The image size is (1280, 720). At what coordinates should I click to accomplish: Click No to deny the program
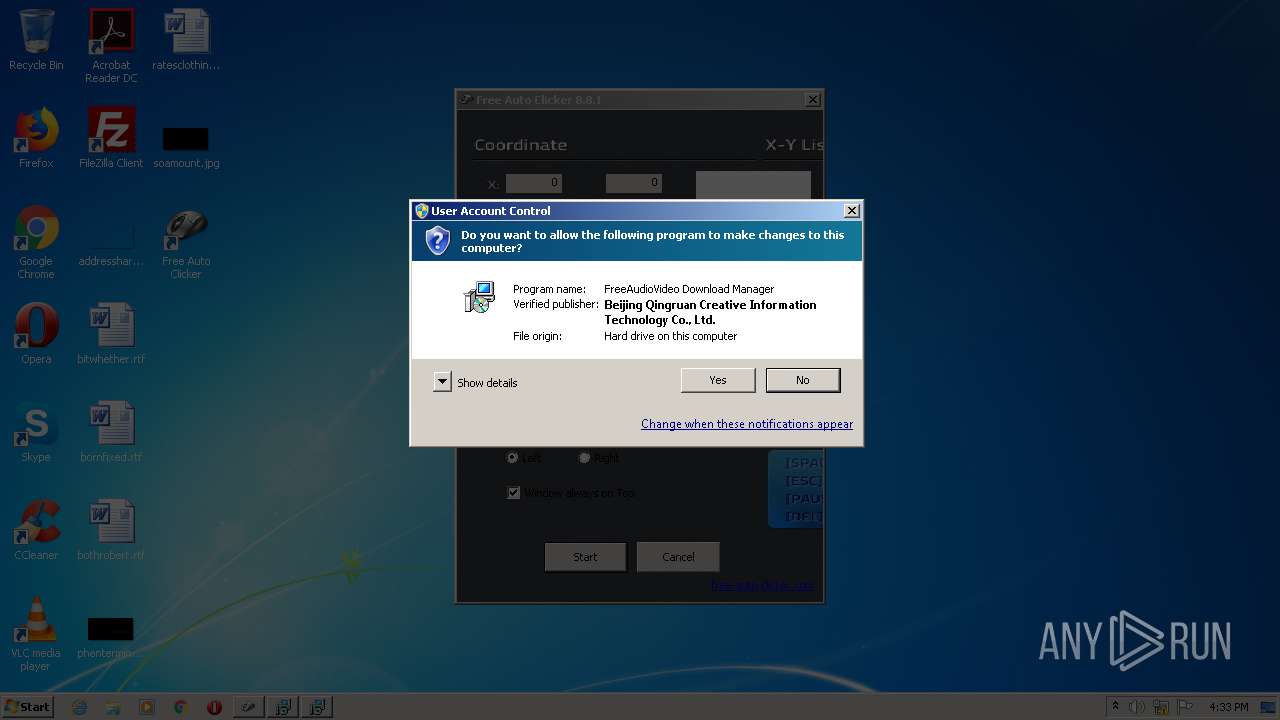[x=803, y=380]
